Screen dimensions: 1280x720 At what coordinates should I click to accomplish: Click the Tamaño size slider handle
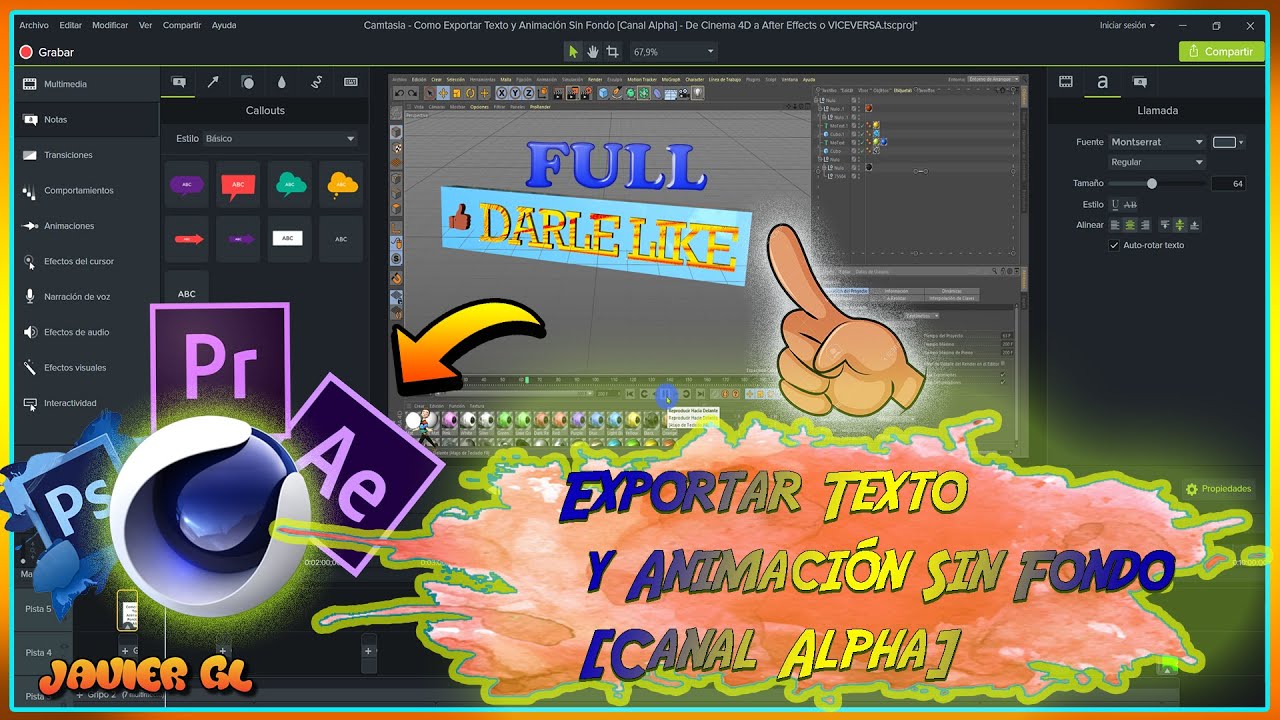[1152, 183]
